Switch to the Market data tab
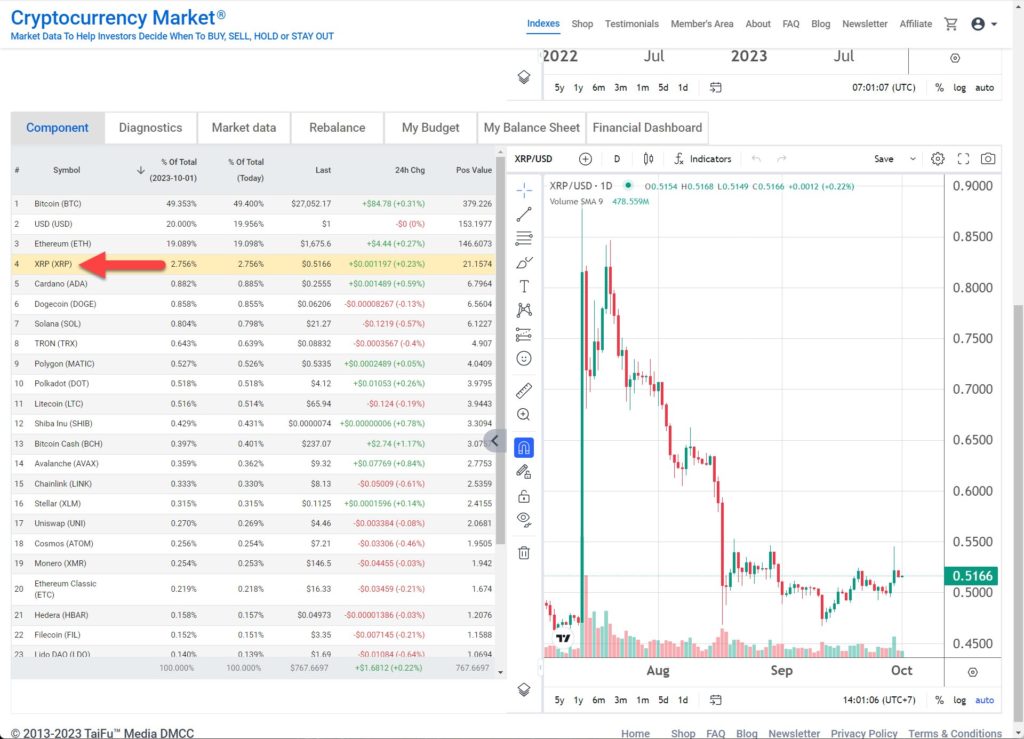 (x=244, y=128)
